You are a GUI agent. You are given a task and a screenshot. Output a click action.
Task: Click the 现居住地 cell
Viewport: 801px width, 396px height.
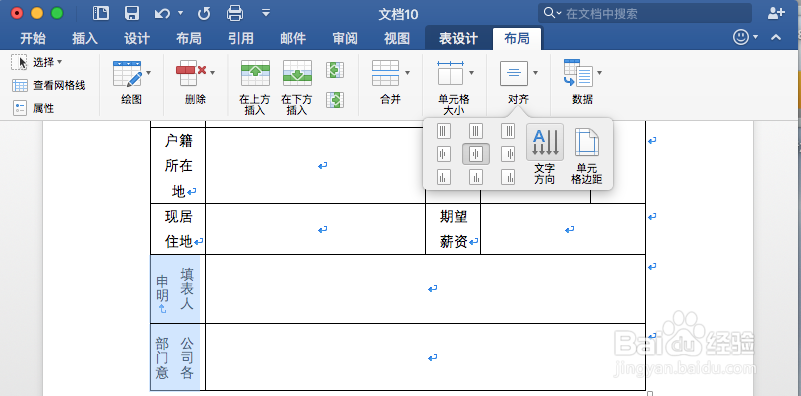178,229
